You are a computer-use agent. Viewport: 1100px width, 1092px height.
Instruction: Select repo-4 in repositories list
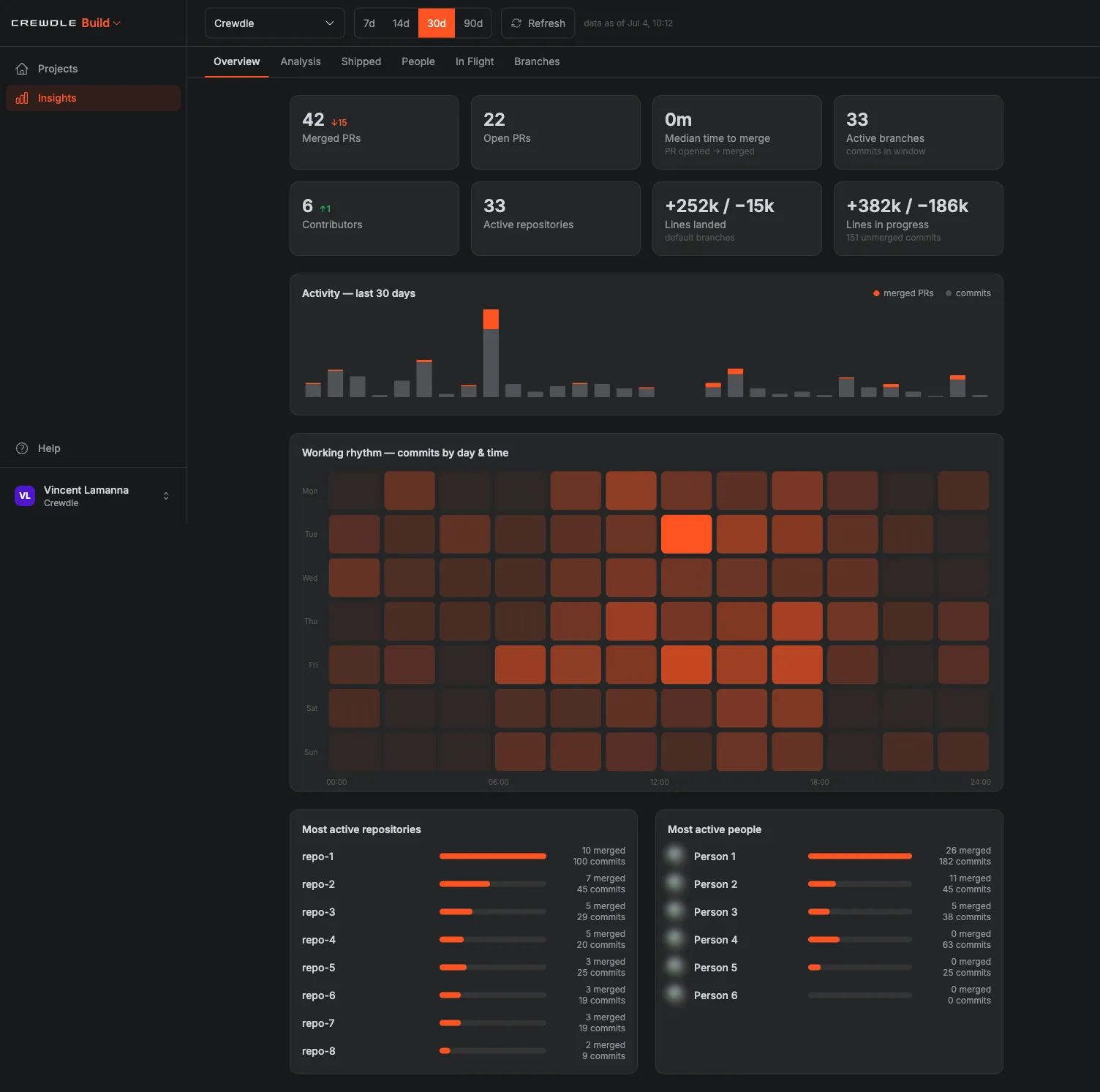[464, 940]
